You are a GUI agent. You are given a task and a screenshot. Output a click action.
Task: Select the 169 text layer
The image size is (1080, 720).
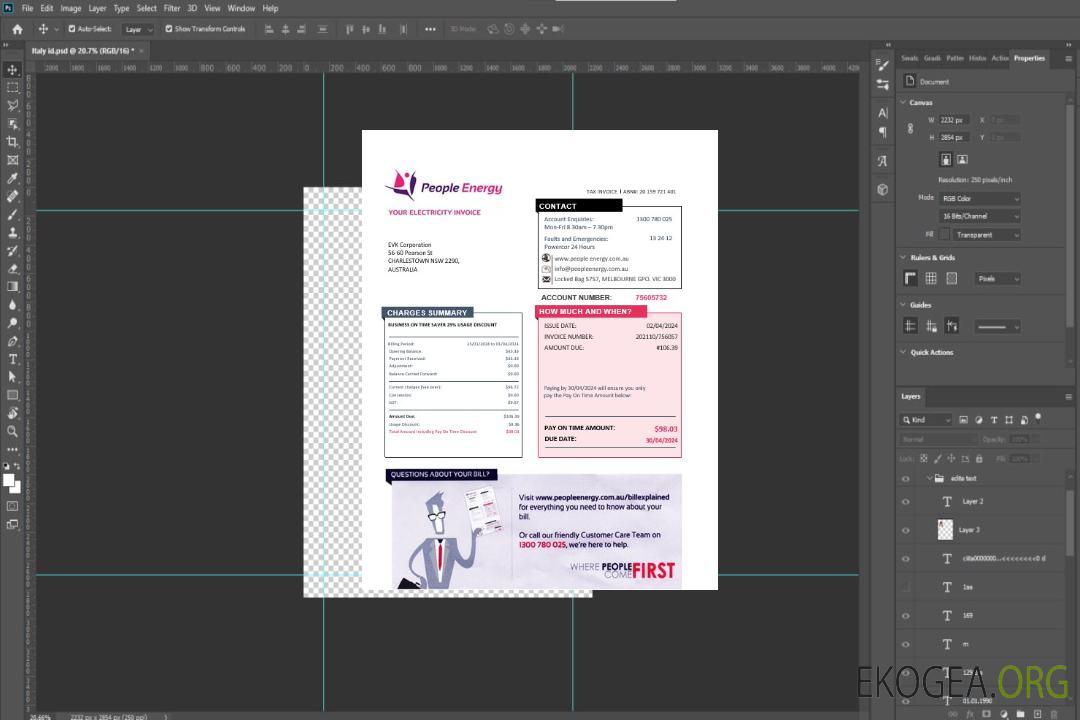(x=968, y=615)
